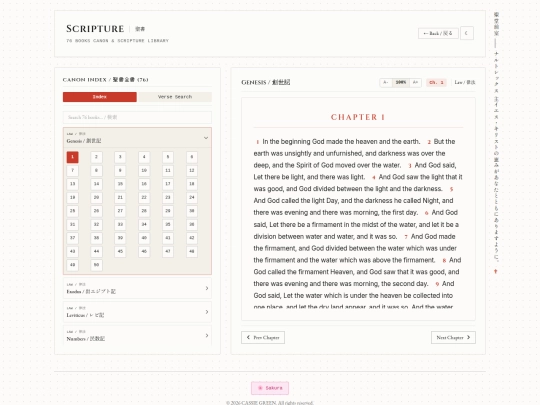Open Genesis chapter 44

point(96,251)
